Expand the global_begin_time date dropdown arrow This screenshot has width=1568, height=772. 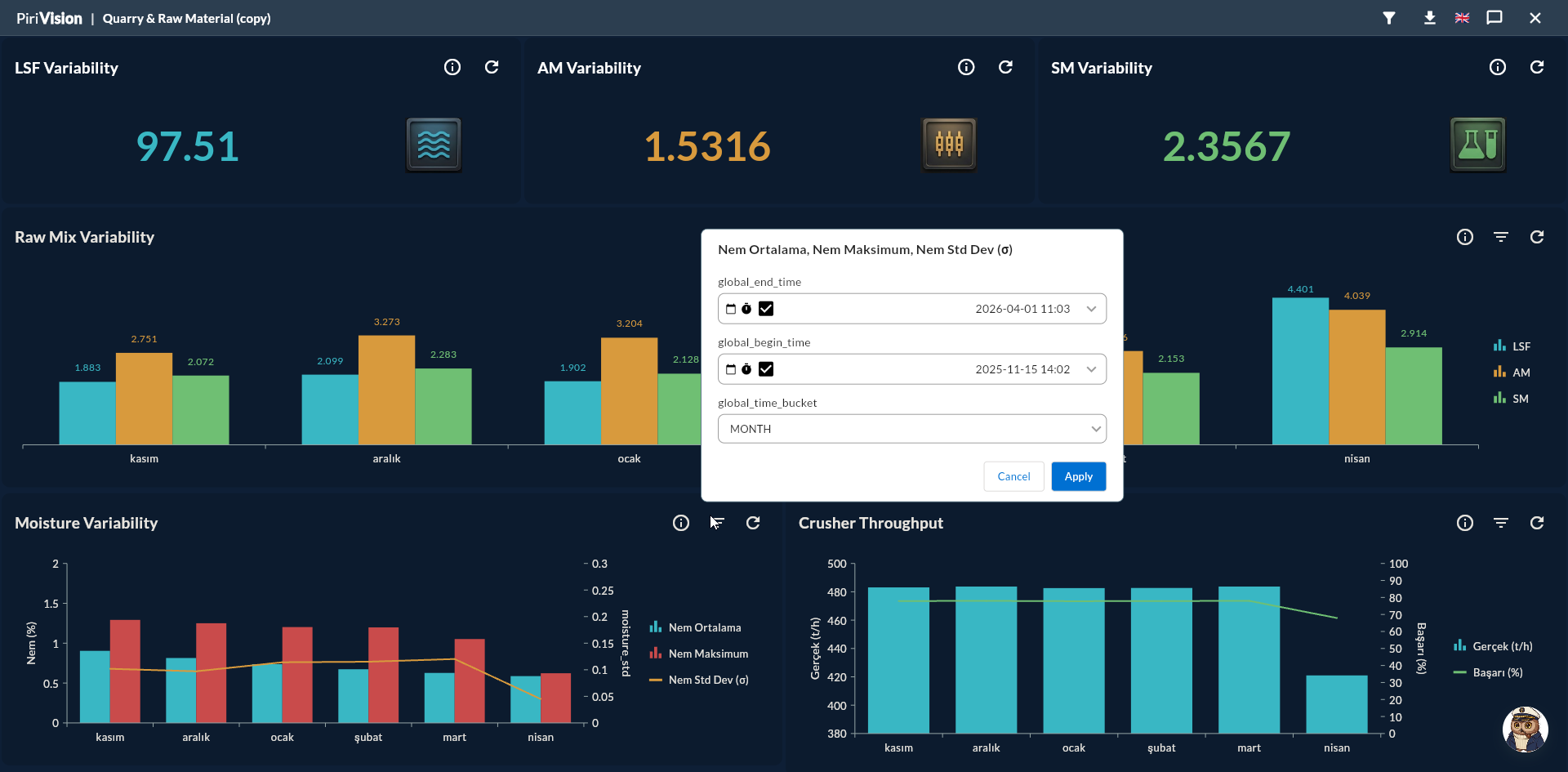[x=1091, y=369]
